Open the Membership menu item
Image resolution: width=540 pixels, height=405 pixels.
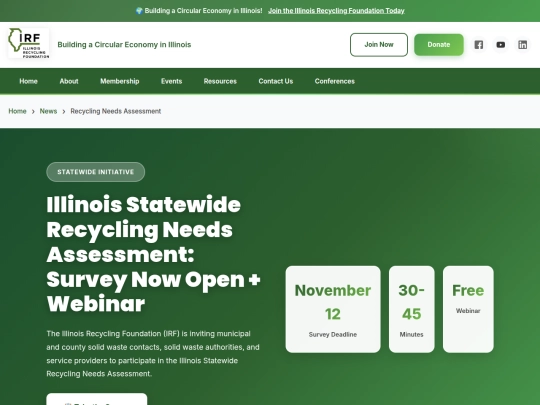pyautogui.click(x=120, y=81)
